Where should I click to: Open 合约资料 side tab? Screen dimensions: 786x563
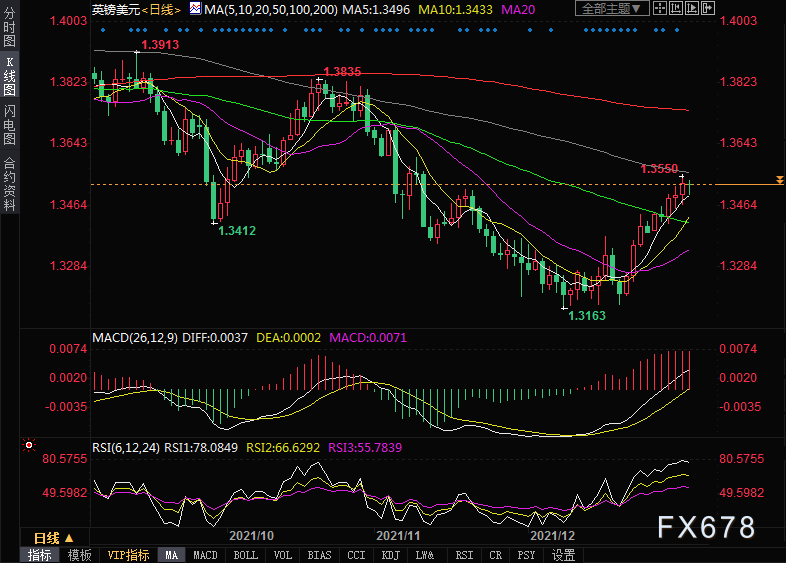[x=9, y=183]
